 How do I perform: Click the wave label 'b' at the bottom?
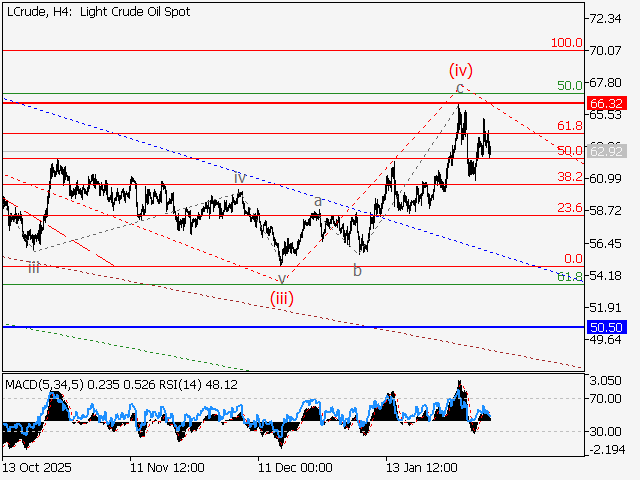pyautogui.click(x=357, y=270)
